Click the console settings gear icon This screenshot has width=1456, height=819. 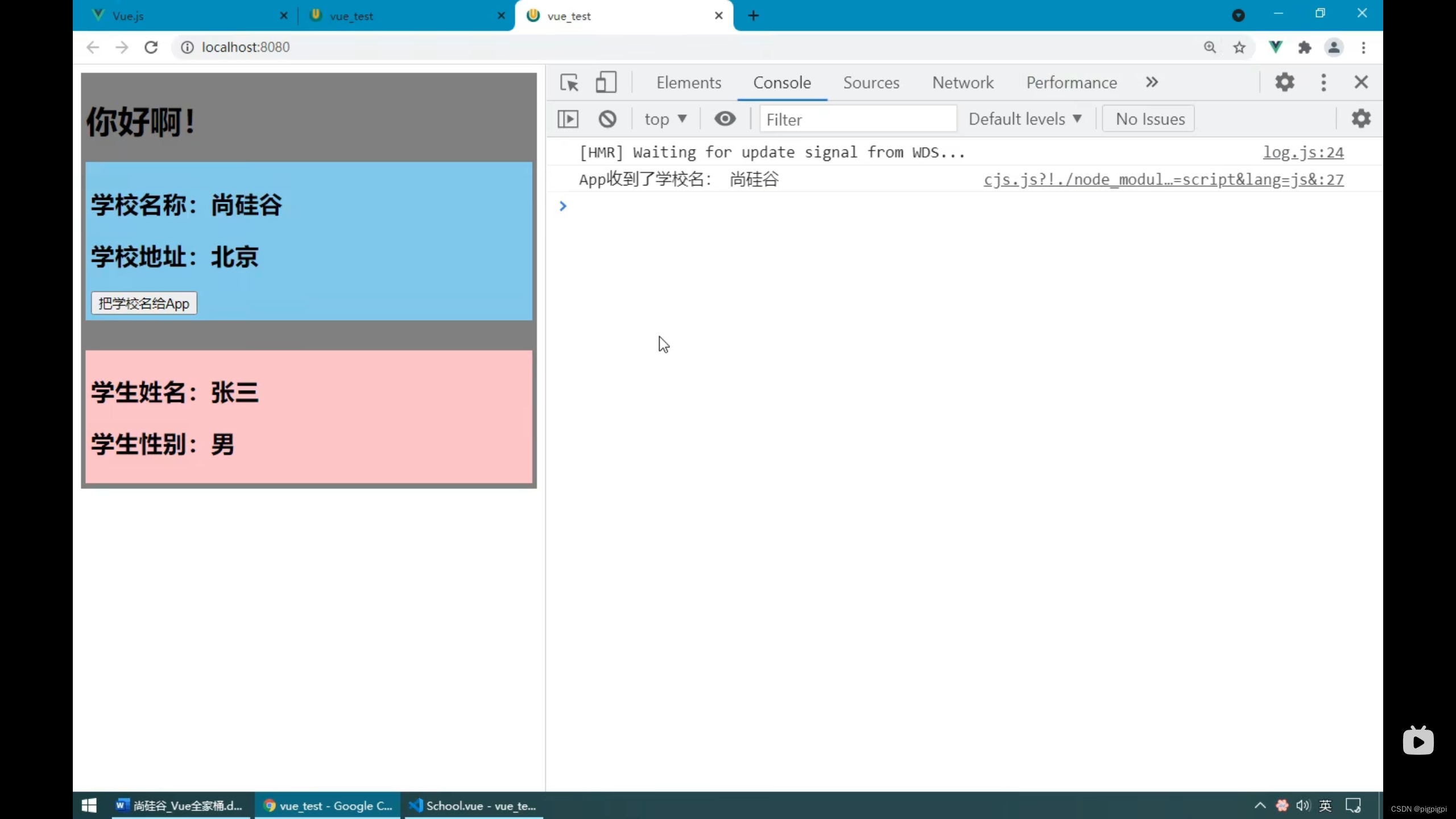point(1362,119)
